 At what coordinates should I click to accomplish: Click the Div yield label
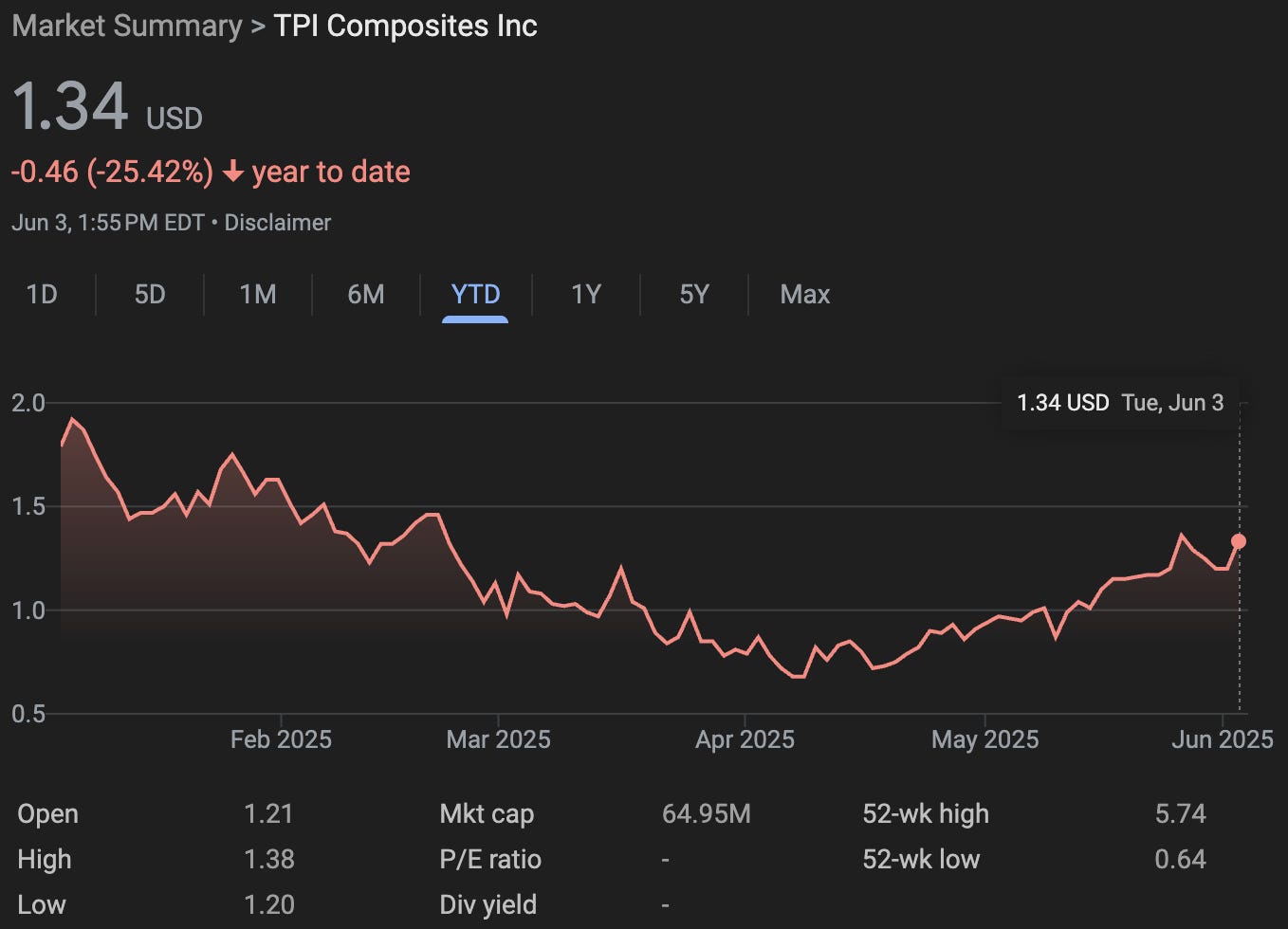click(x=488, y=904)
